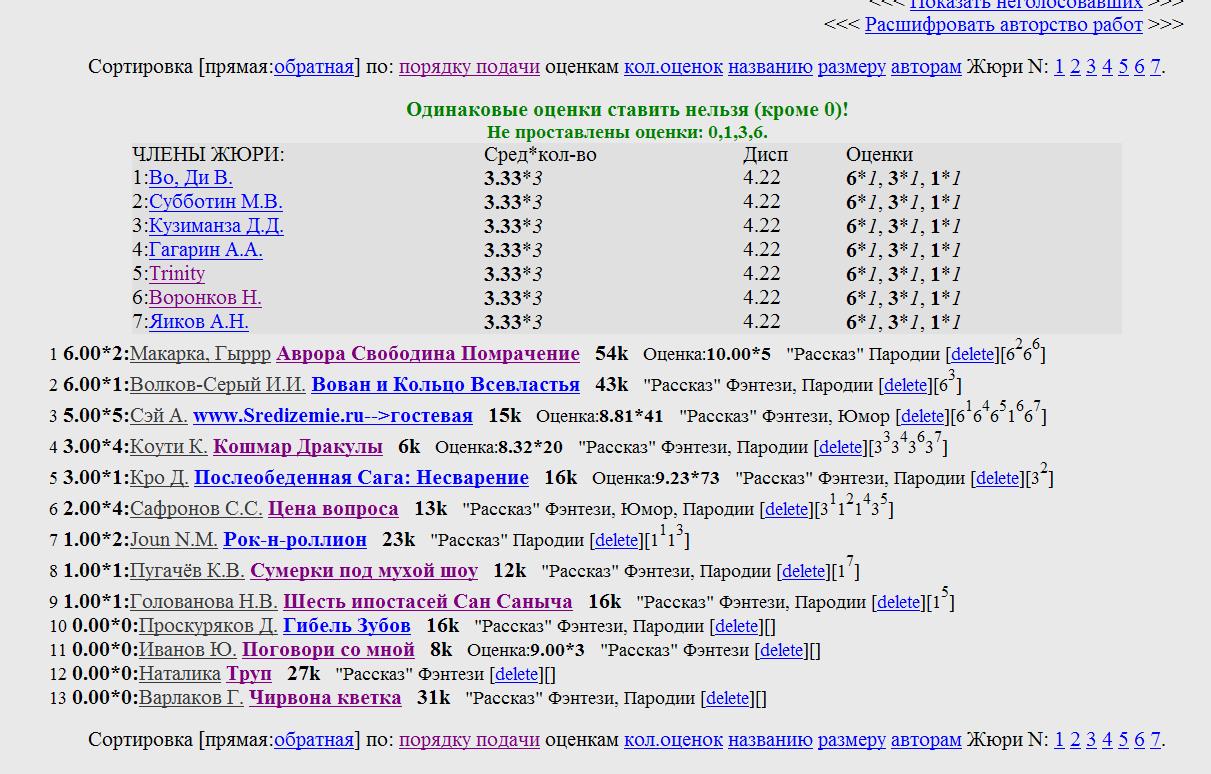The image size is (1211, 774).
Task: Sort by 'авторам' in top sorting bar
Action: (x=926, y=67)
